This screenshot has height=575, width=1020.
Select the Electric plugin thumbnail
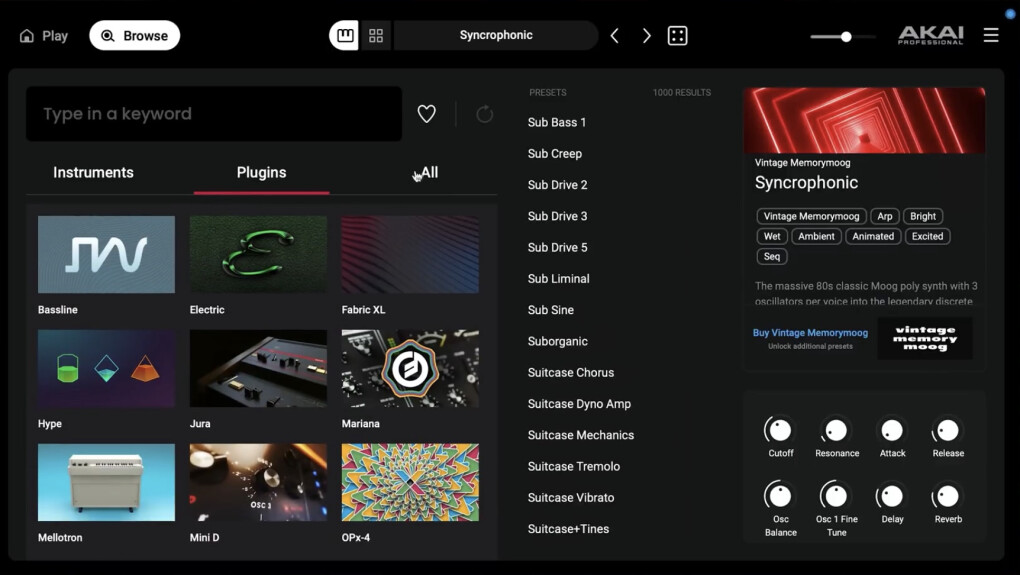[x=258, y=254]
